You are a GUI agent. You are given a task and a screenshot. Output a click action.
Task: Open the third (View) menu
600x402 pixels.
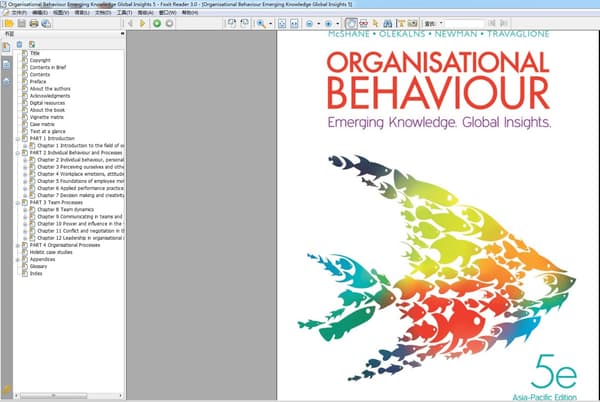point(60,13)
